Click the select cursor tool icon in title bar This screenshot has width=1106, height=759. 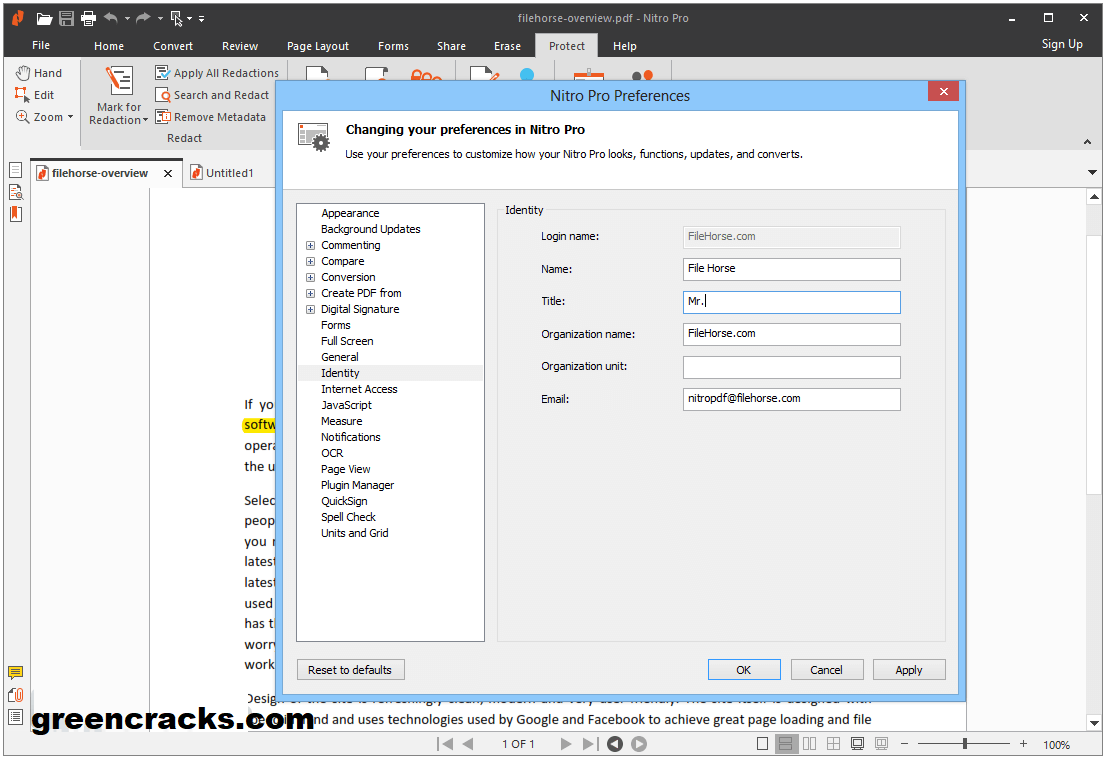coord(176,18)
